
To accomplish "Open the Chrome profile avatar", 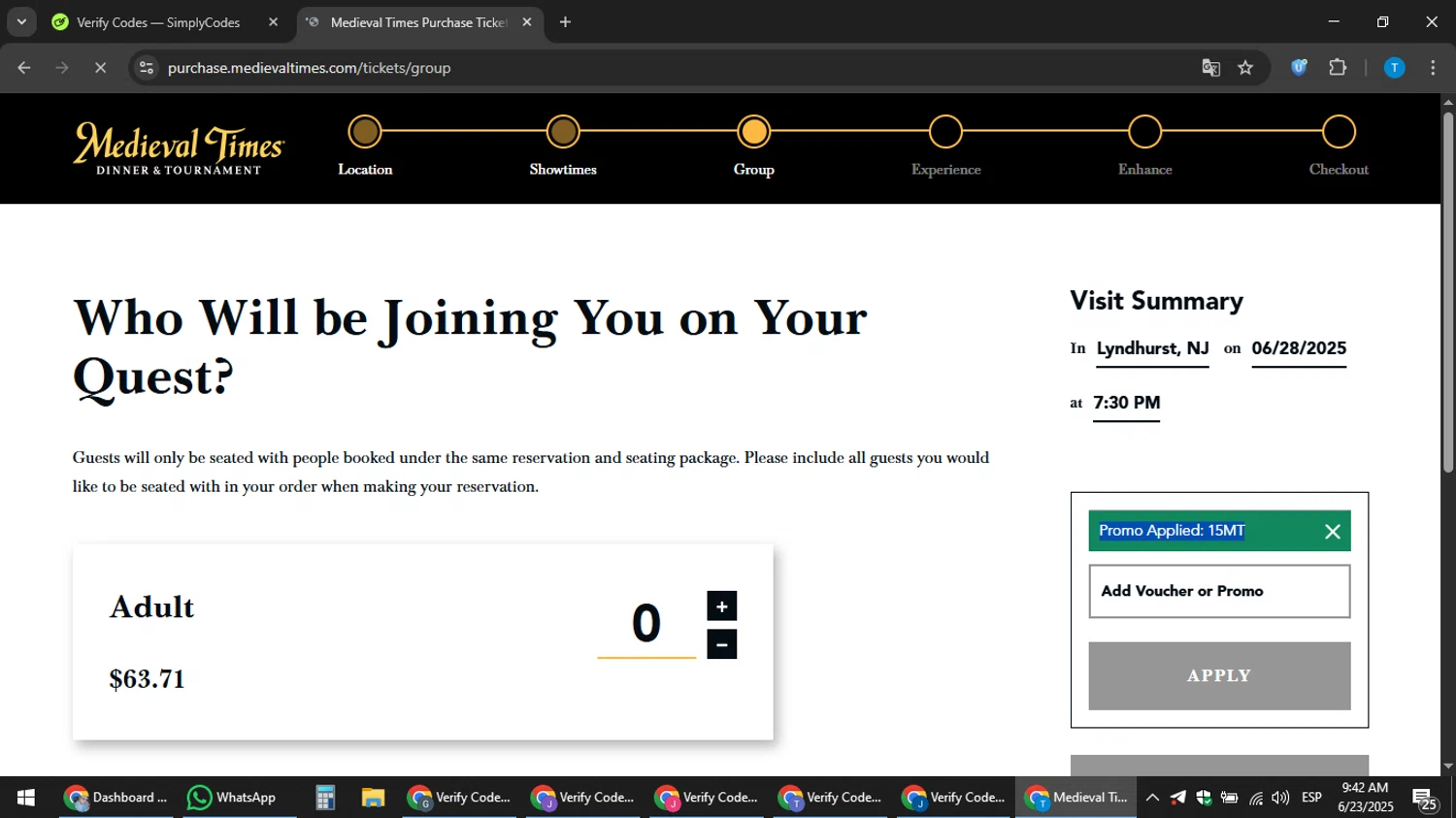I will (x=1394, y=68).
